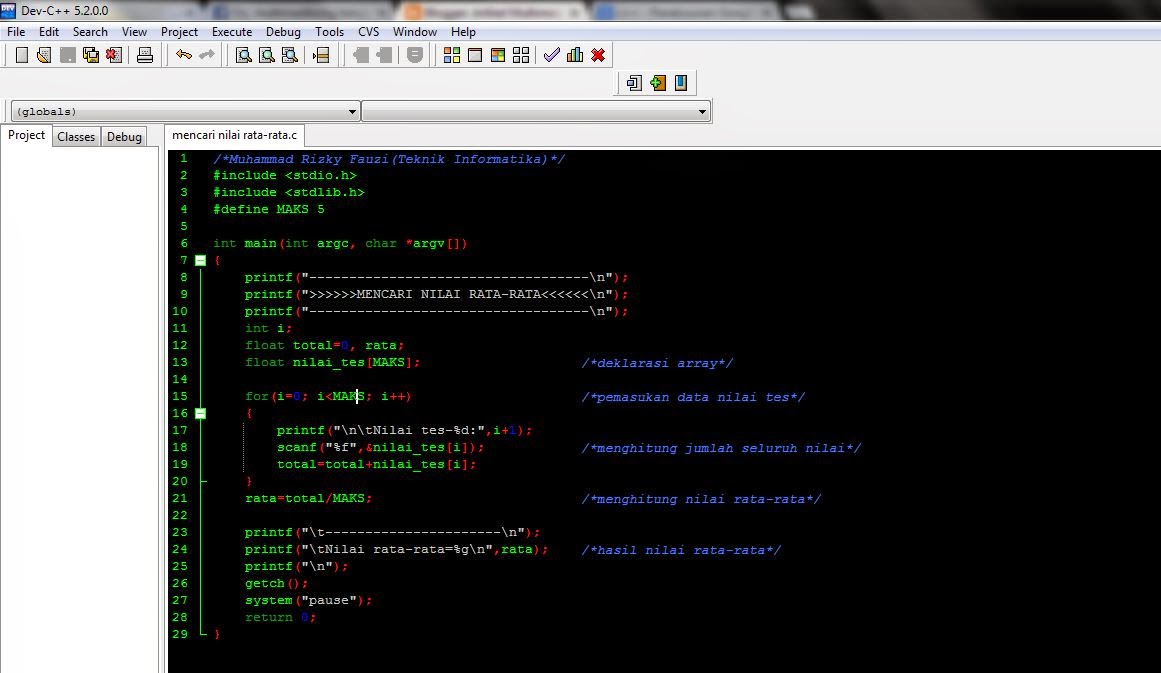Image resolution: width=1161 pixels, height=673 pixels.
Task: Open the Execute menu
Action: (232, 31)
